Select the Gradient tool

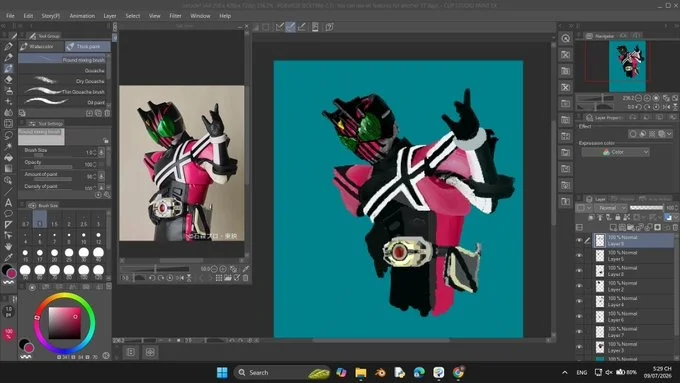pos(8,168)
